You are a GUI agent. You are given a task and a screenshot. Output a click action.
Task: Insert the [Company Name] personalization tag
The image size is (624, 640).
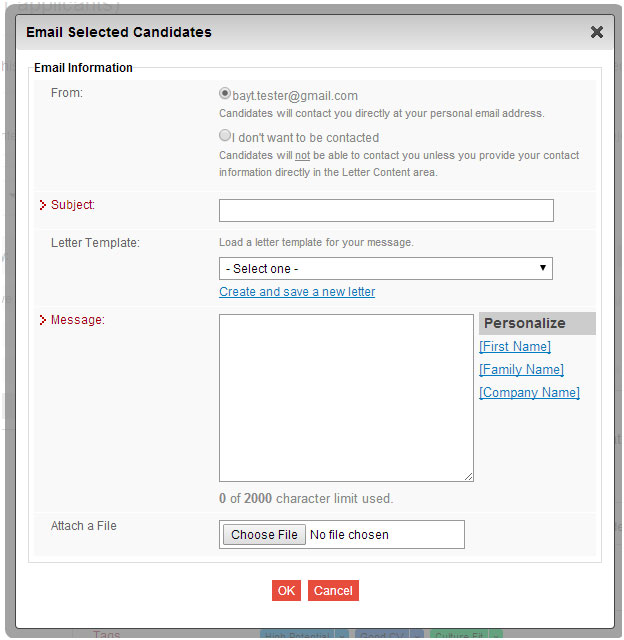(x=529, y=393)
